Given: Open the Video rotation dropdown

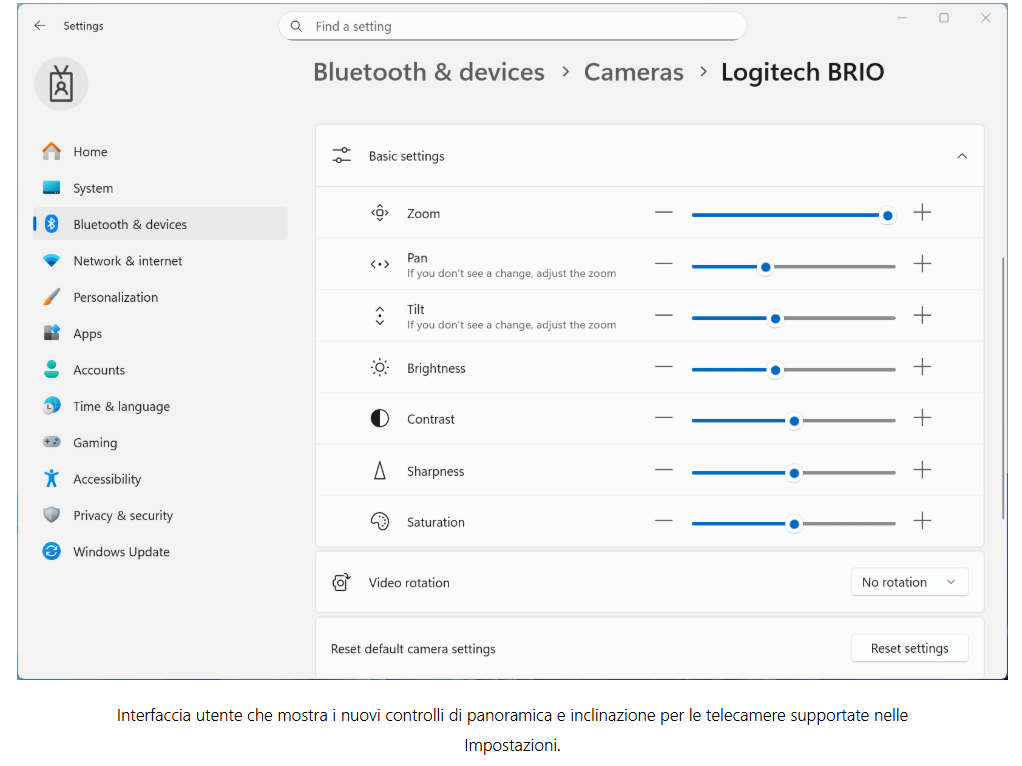Looking at the screenshot, I should [x=909, y=583].
